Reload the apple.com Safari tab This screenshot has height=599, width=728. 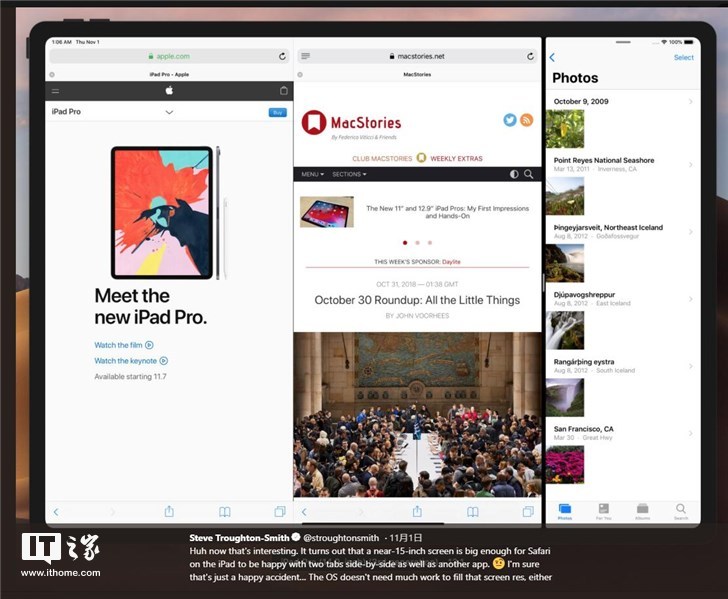point(282,56)
